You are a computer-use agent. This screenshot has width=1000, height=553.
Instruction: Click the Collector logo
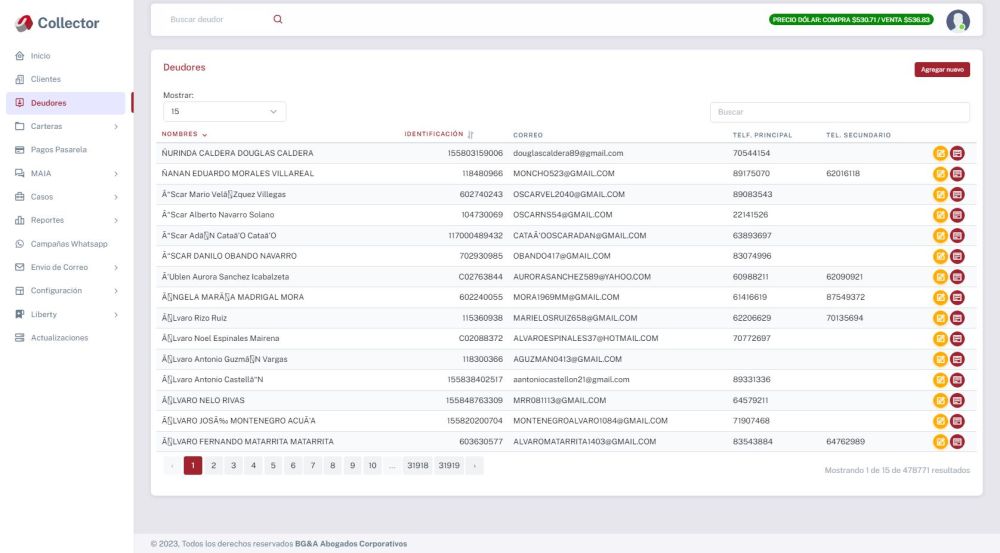(58, 23)
